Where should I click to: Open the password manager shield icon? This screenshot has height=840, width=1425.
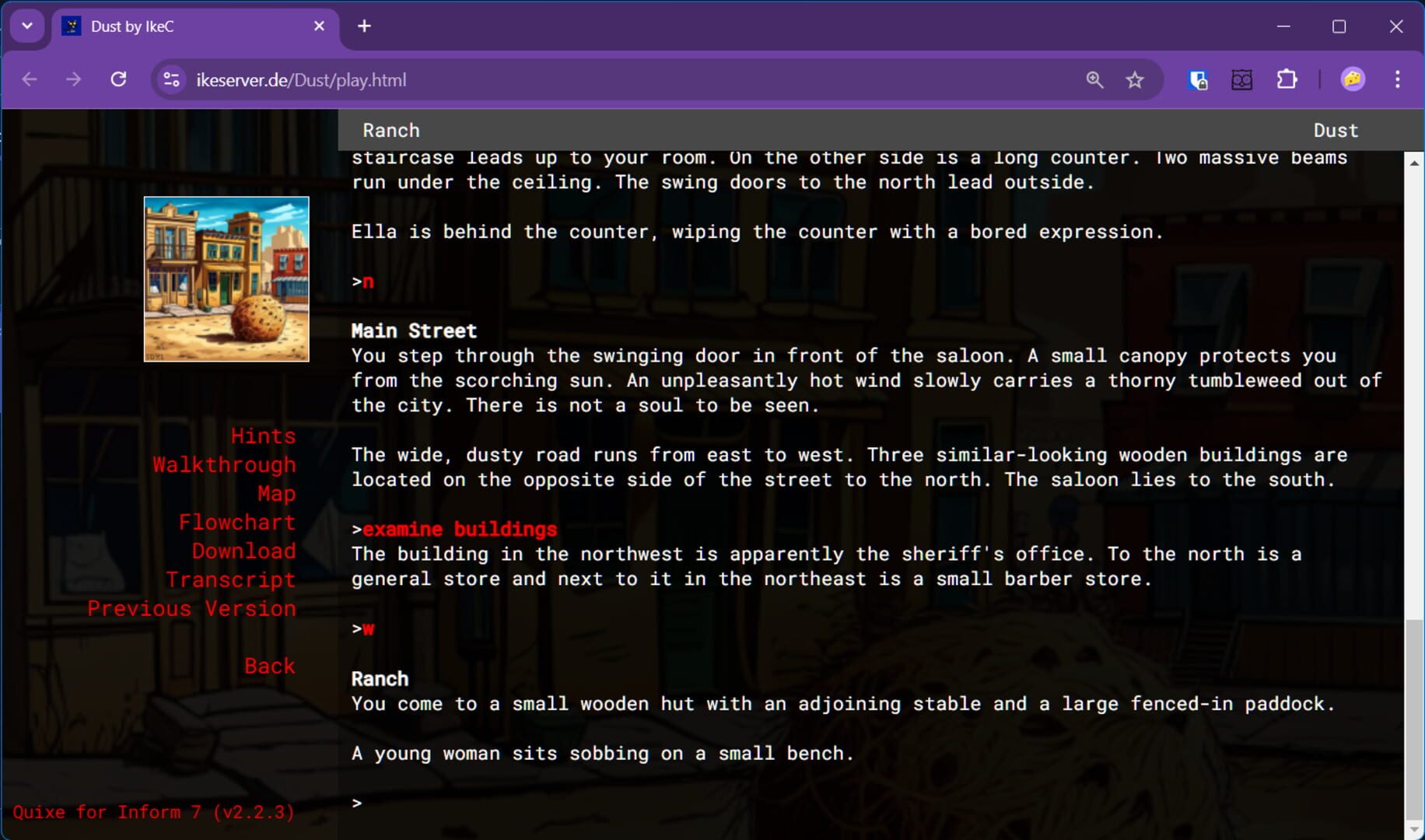pyautogui.click(x=1198, y=79)
